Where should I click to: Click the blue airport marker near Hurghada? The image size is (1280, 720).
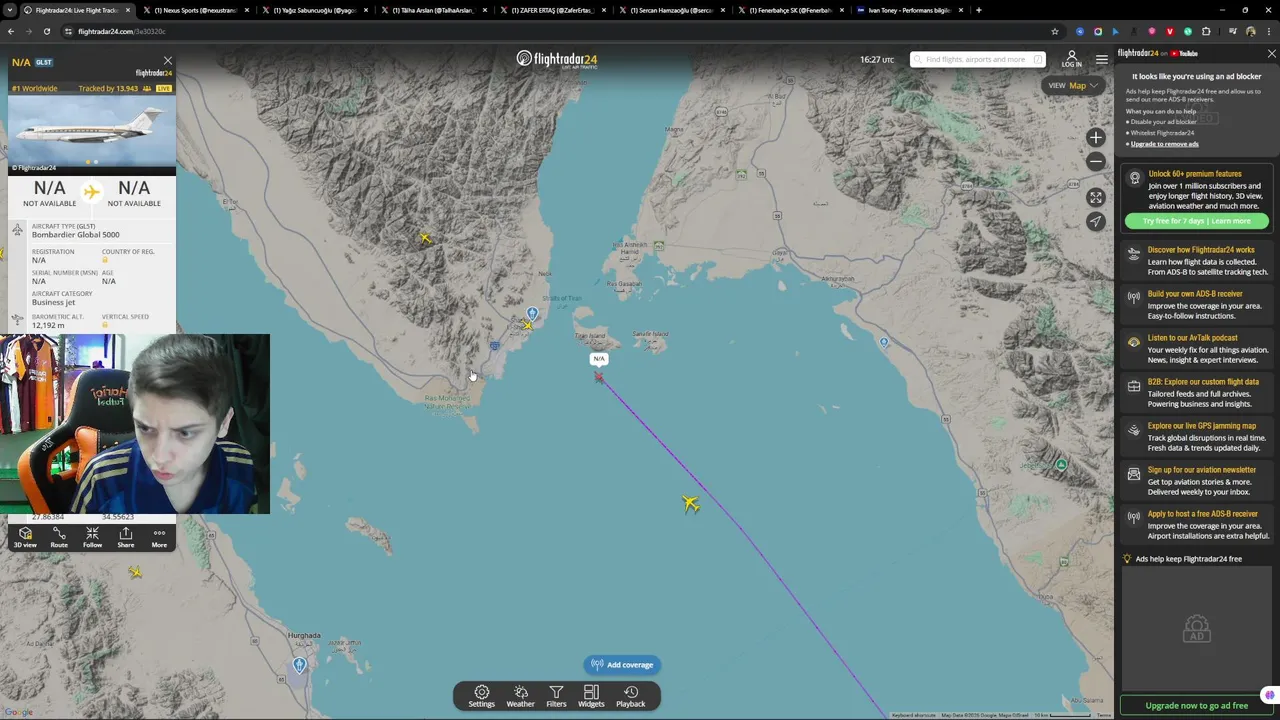click(299, 665)
